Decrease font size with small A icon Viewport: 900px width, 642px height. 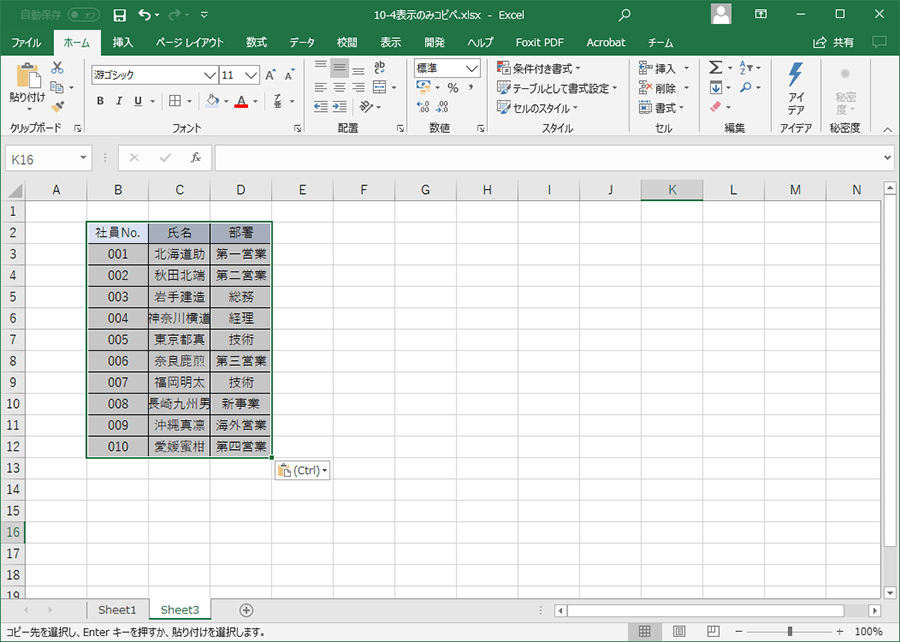pos(289,75)
